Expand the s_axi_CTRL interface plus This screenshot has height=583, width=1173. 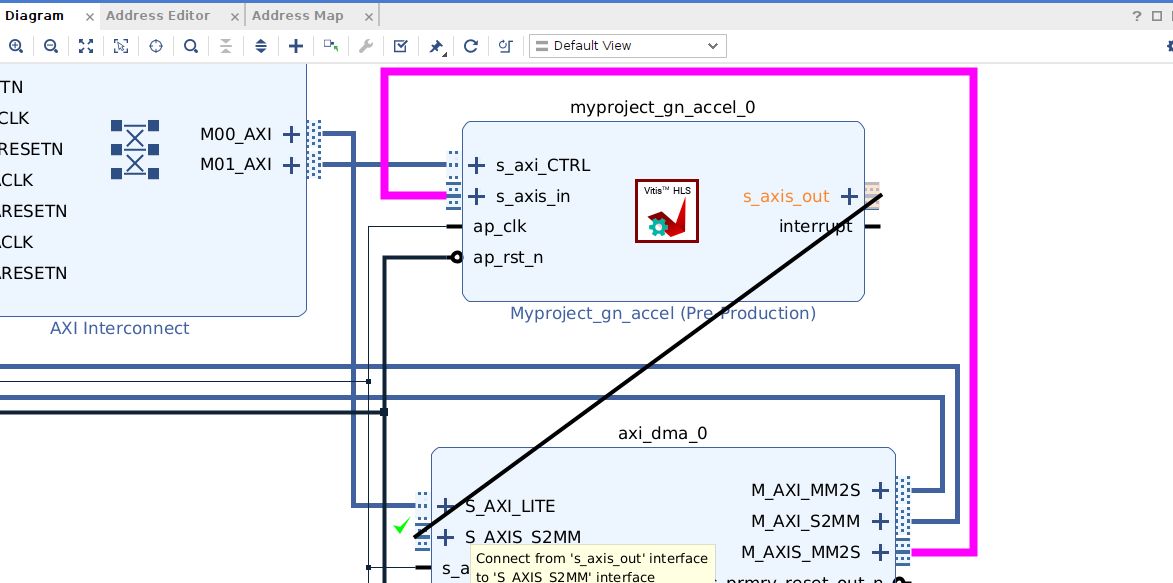pyautogui.click(x=476, y=165)
